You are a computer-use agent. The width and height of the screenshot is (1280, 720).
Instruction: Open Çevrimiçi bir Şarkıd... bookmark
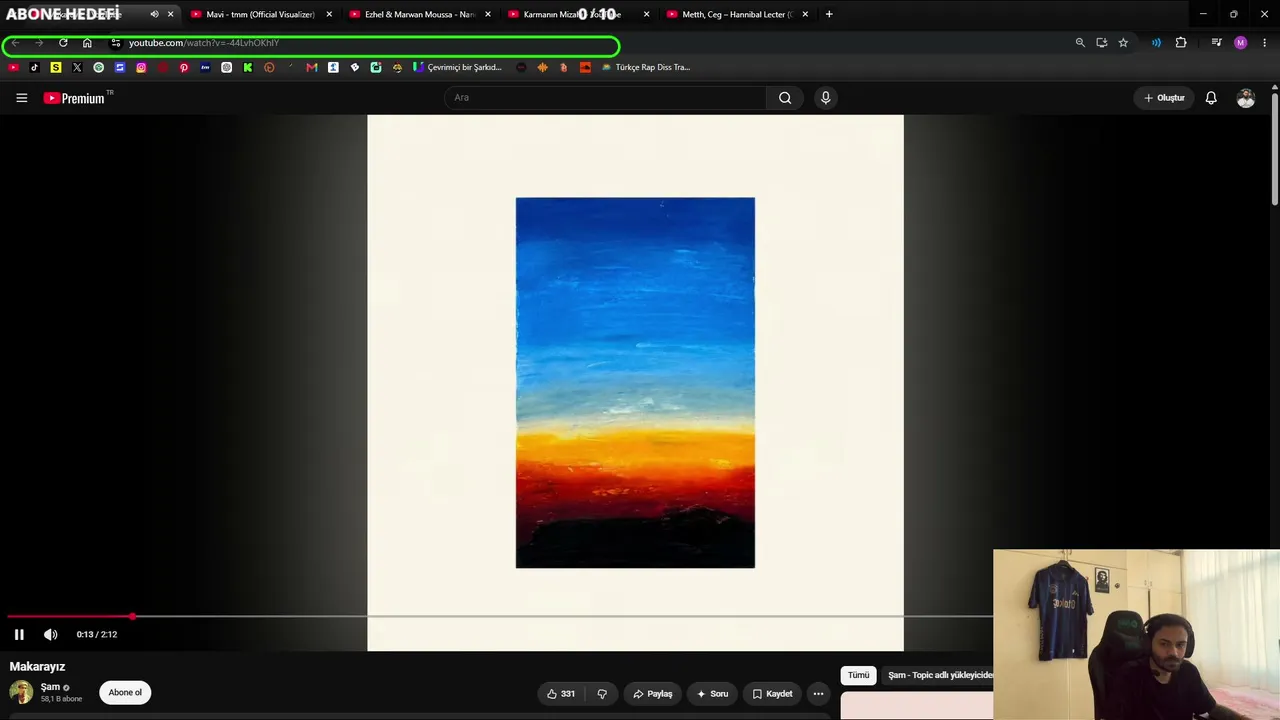coord(457,67)
